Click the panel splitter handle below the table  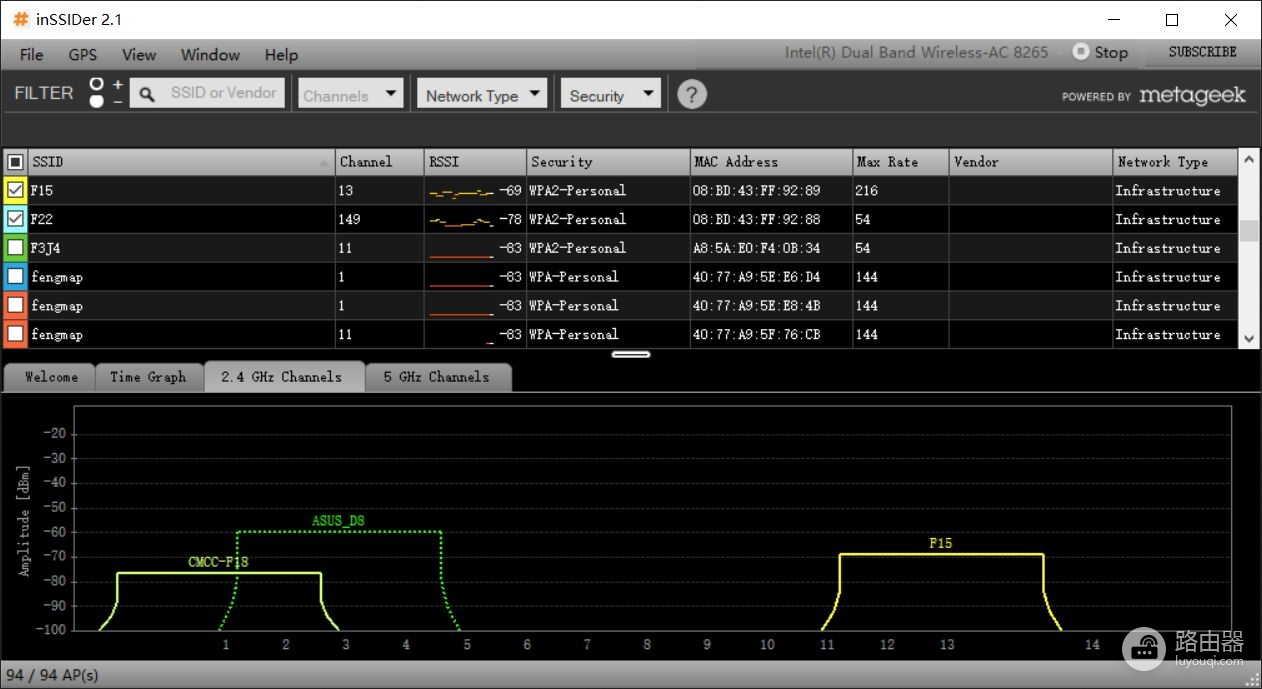coord(631,354)
